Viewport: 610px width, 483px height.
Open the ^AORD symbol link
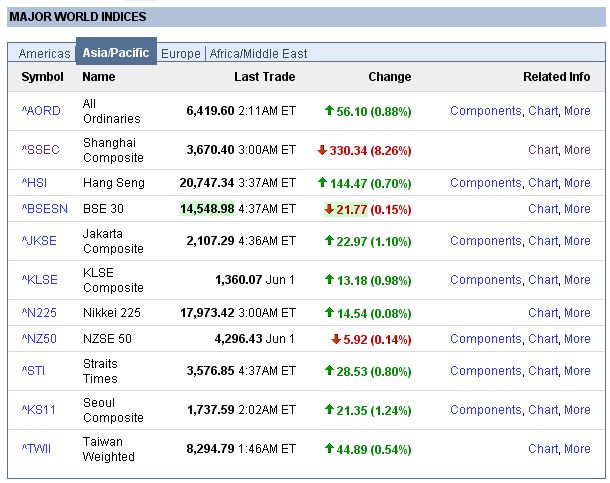point(41,111)
